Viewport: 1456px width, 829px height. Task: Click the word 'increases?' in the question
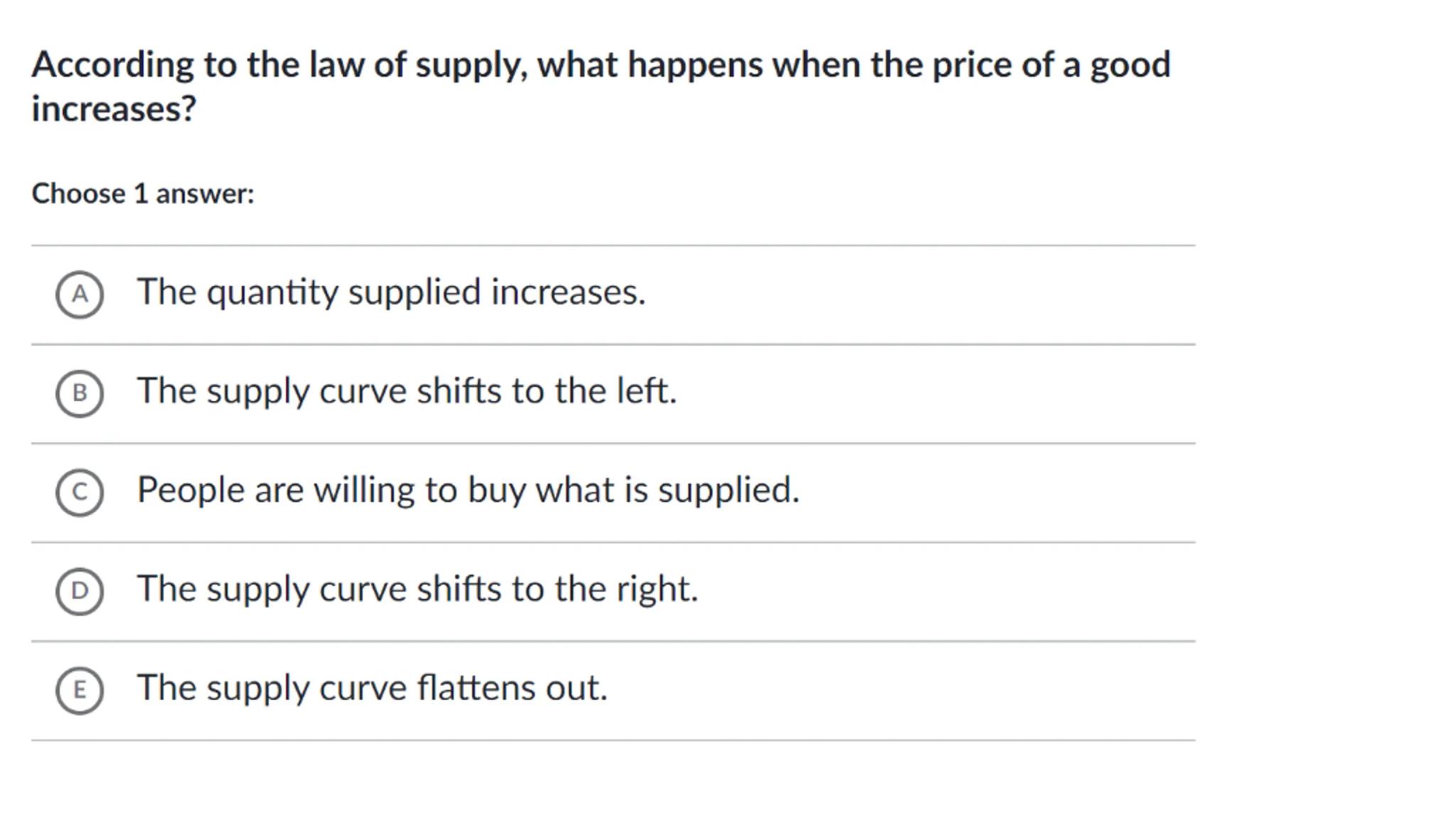coord(114,109)
